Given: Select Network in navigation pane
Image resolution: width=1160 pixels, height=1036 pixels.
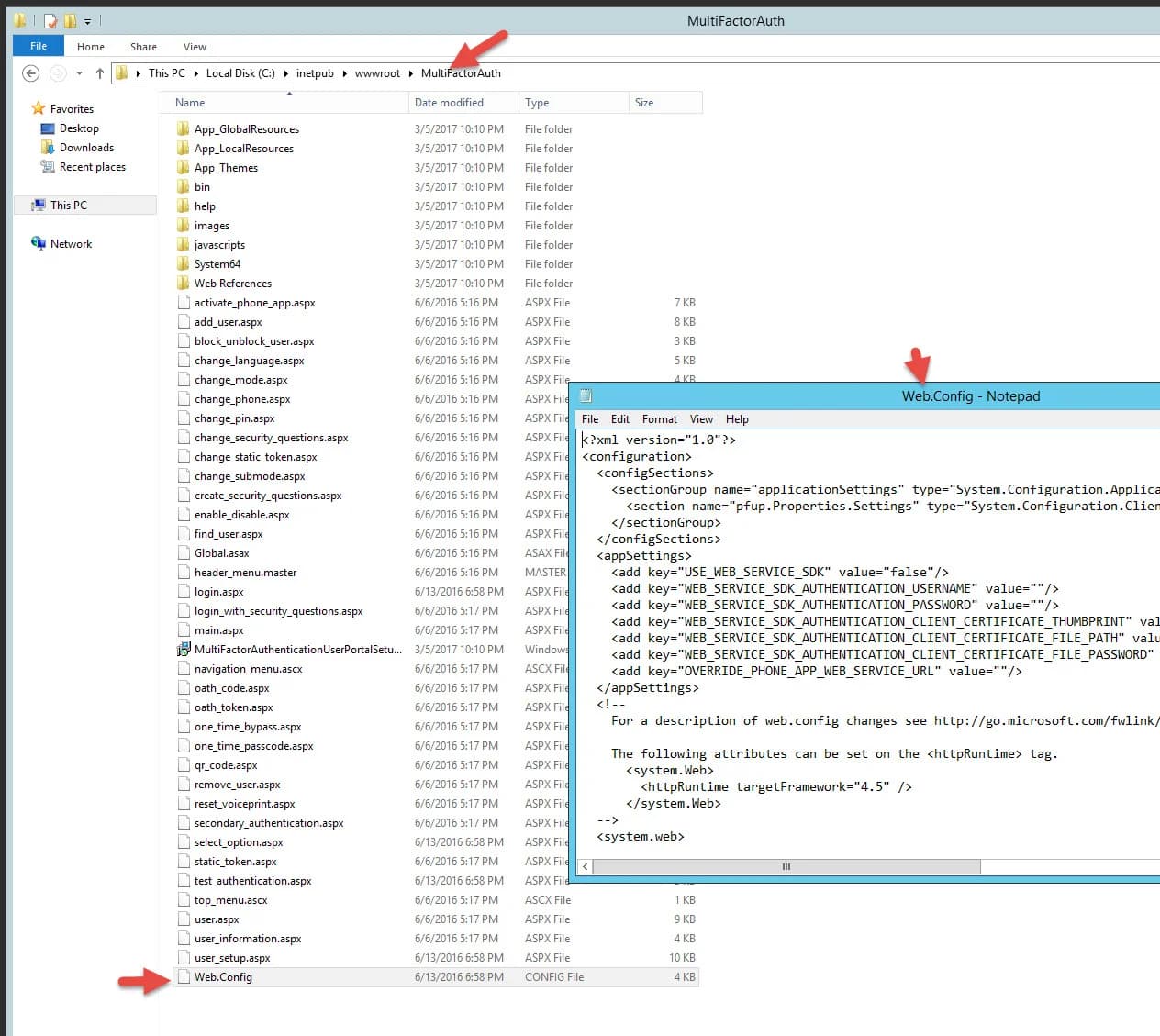Looking at the screenshot, I should (x=71, y=244).
